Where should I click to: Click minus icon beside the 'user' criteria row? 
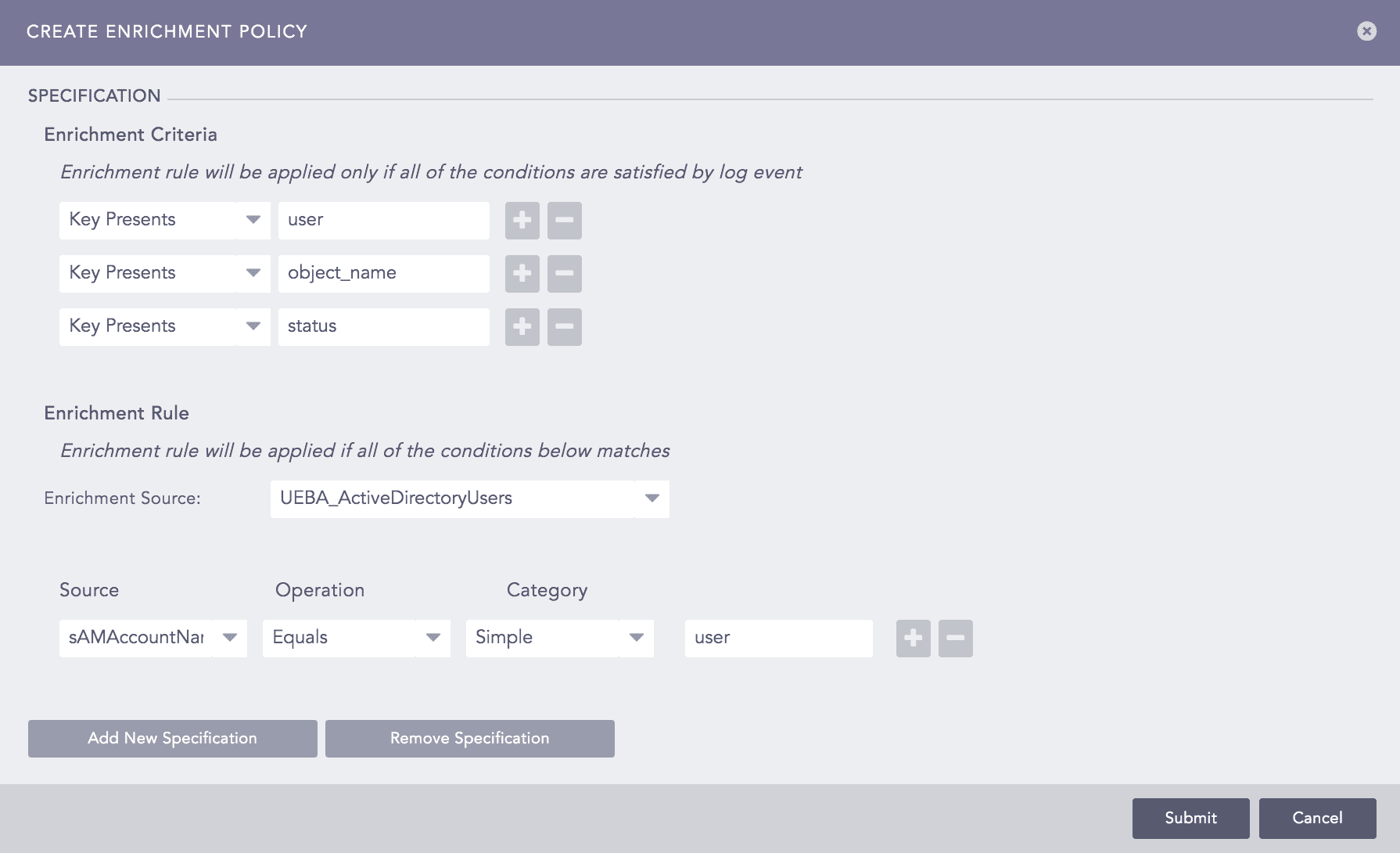coord(564,221)
